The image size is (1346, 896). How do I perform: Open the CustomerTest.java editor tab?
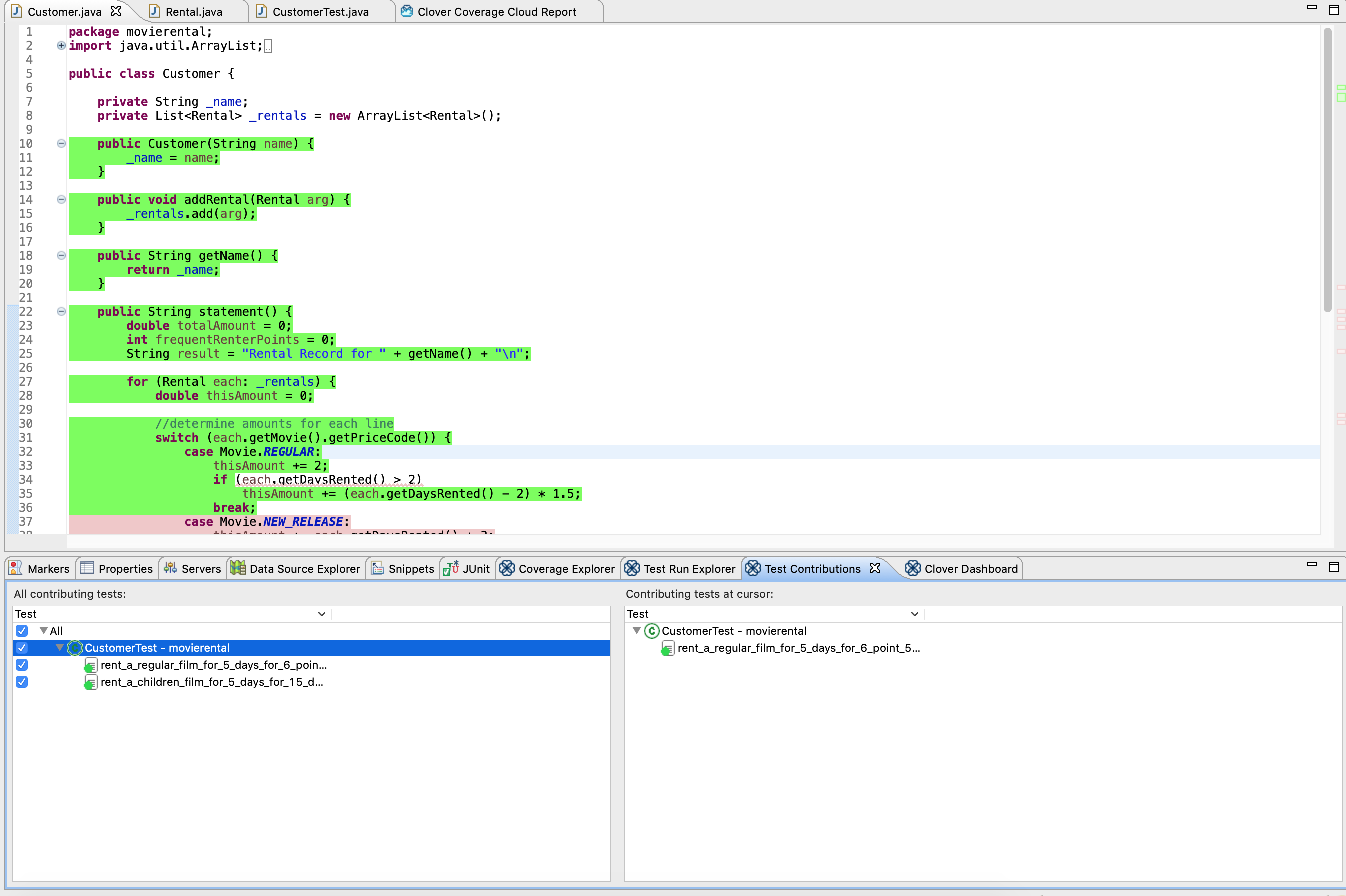click(x=320, y=11)
